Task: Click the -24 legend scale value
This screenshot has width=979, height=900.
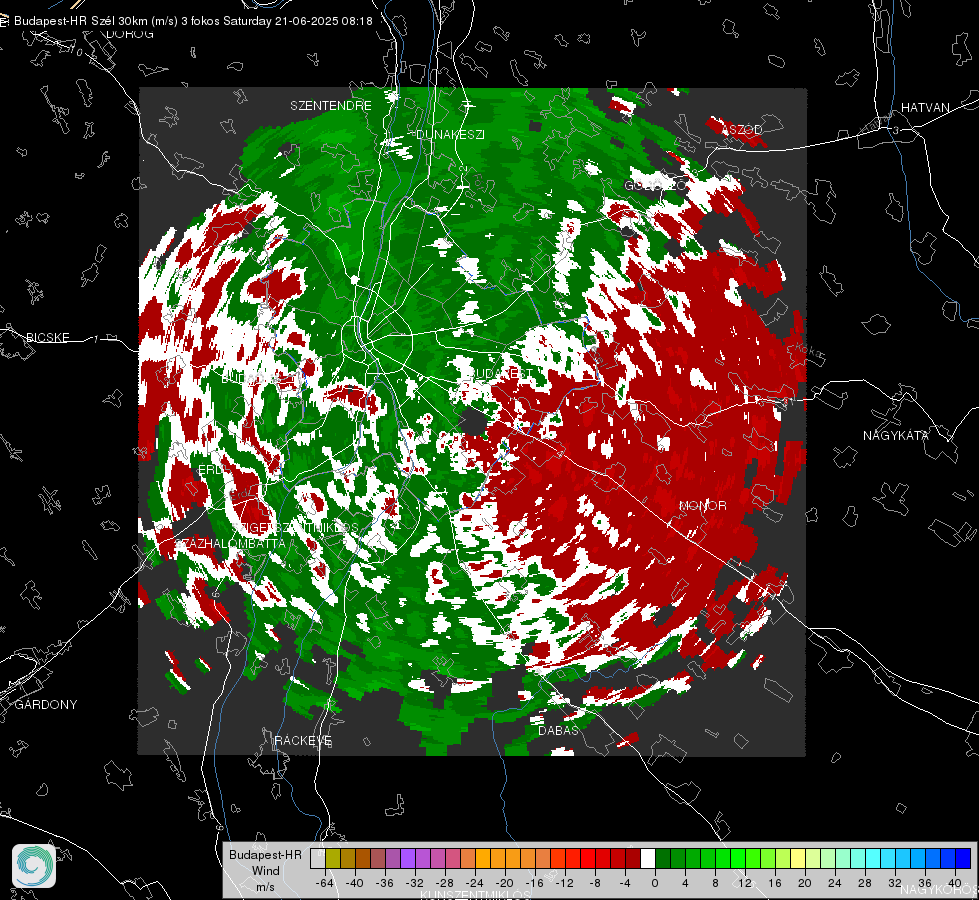Action: (475, 883)
